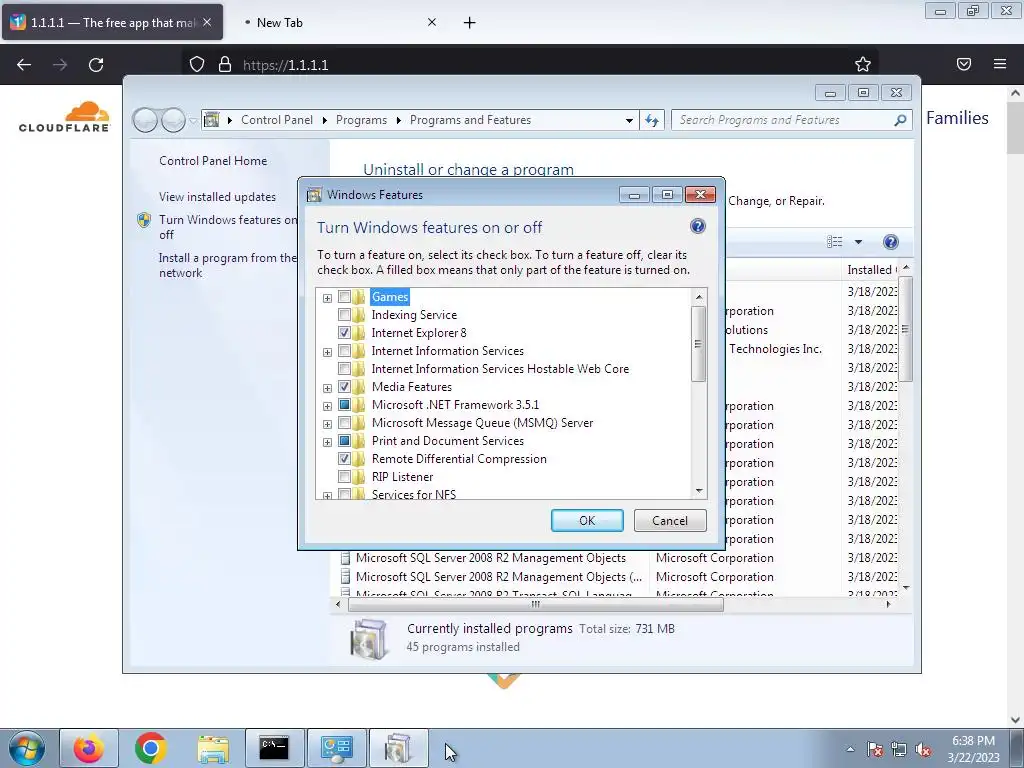Refresh the Programs and Features address bar
Screen dimensions: 1024x768
652,120
